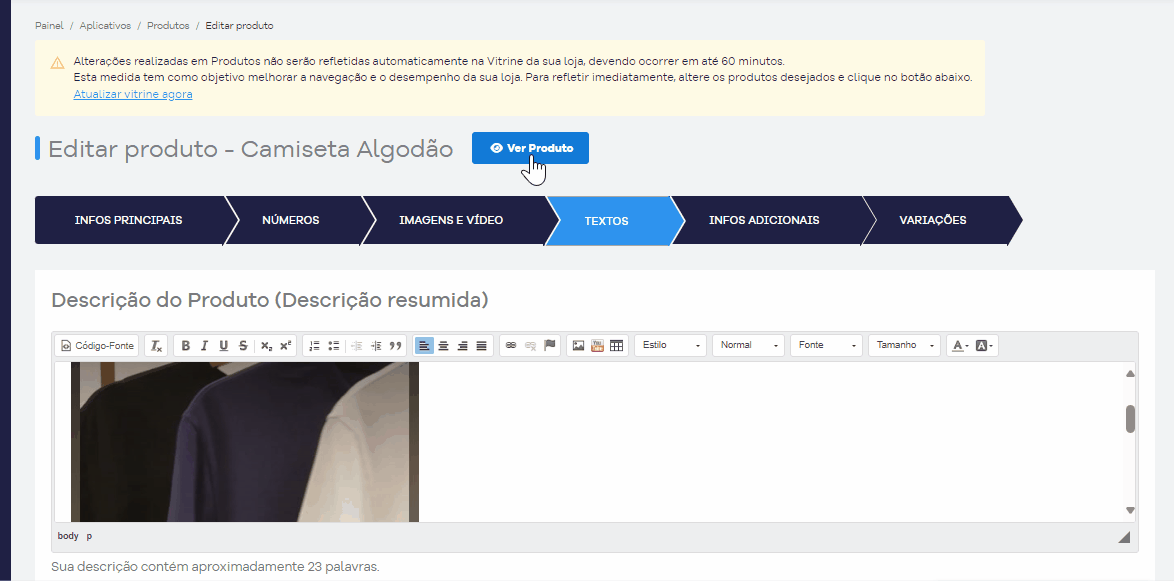Click the Ver Produto button
This screenshot has width=1174, height=581.
530,147
